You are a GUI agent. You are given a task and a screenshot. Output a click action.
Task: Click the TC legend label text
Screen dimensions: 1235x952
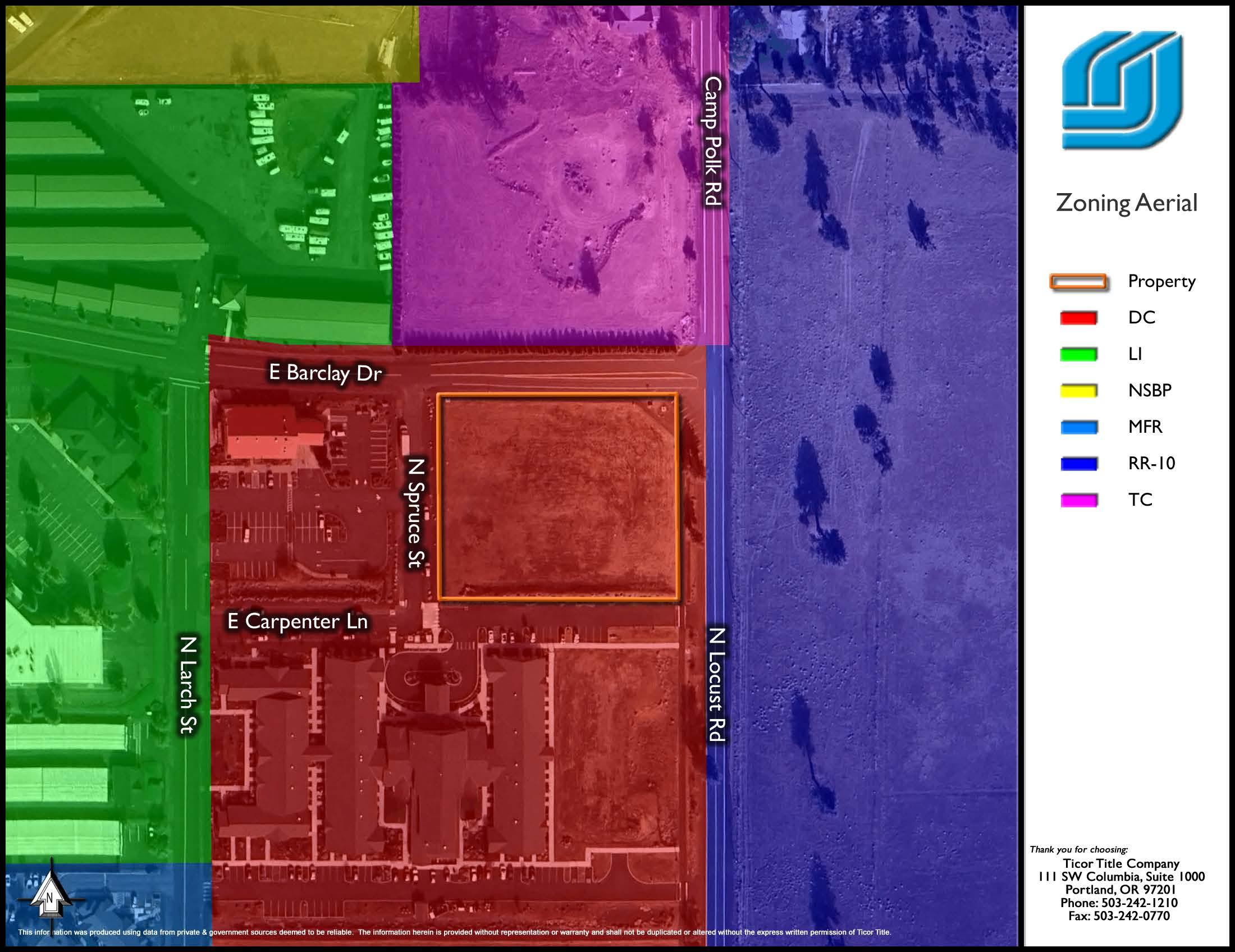click(1140, 500)
